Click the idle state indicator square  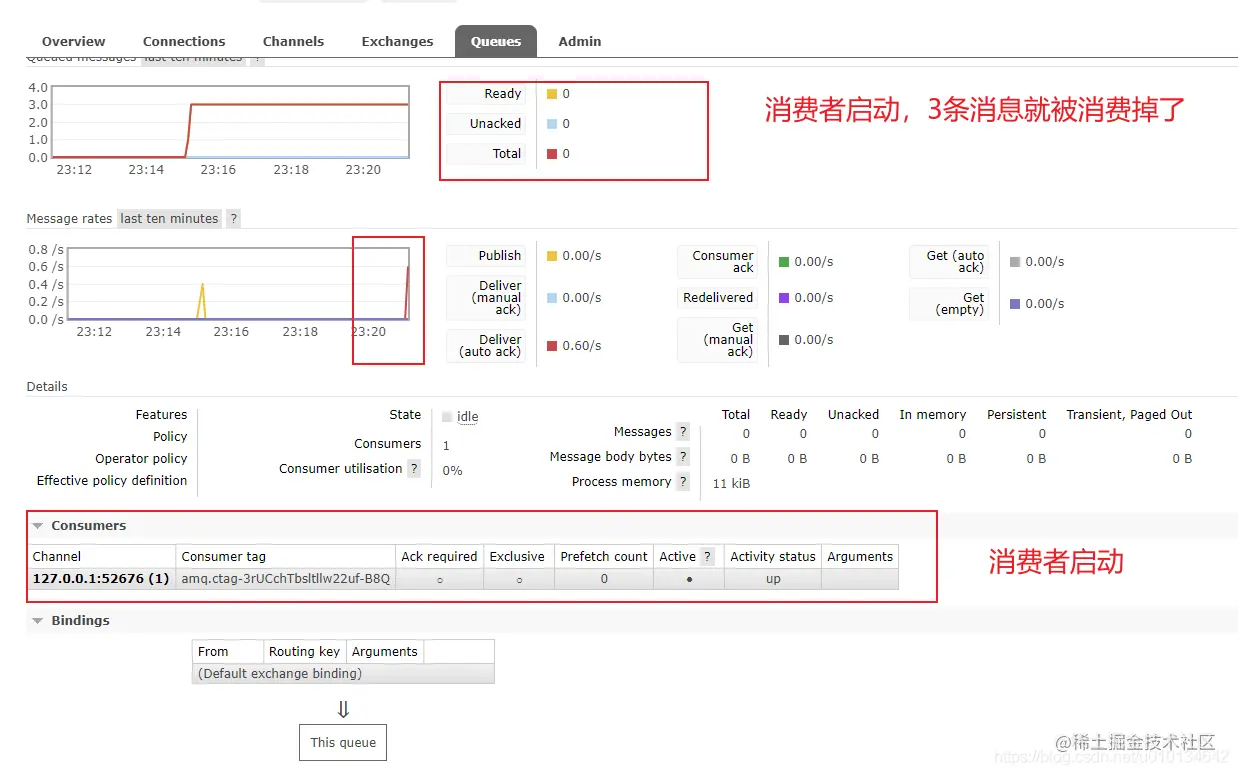447,417
